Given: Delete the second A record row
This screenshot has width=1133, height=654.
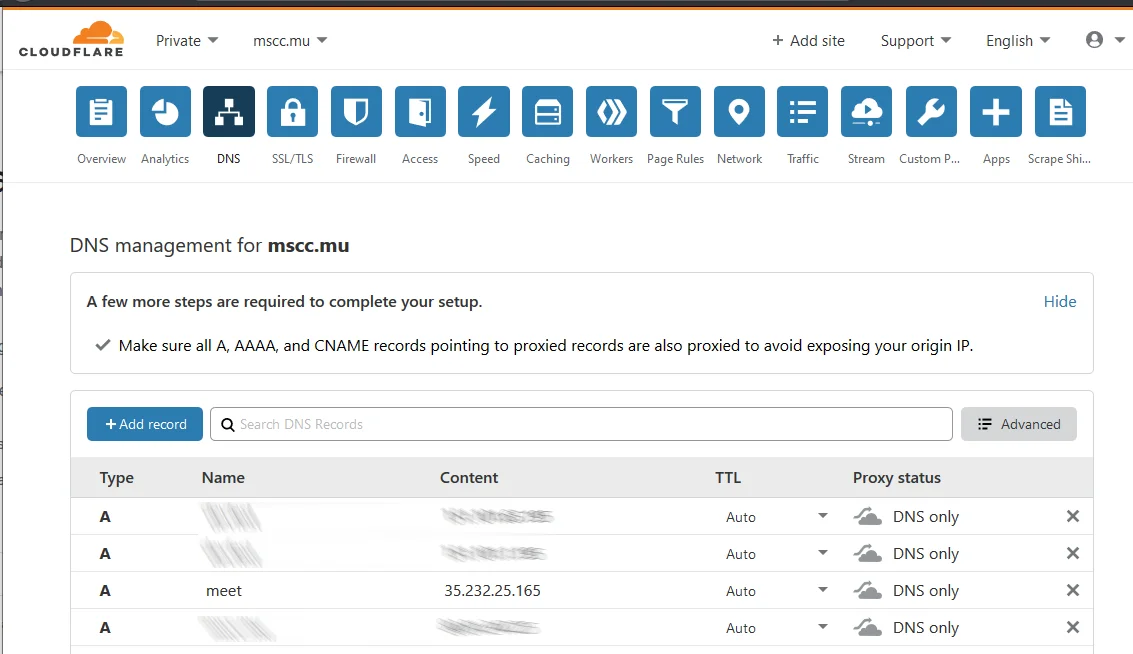Looking at the screenshot, I should (x=1073, y=553).
